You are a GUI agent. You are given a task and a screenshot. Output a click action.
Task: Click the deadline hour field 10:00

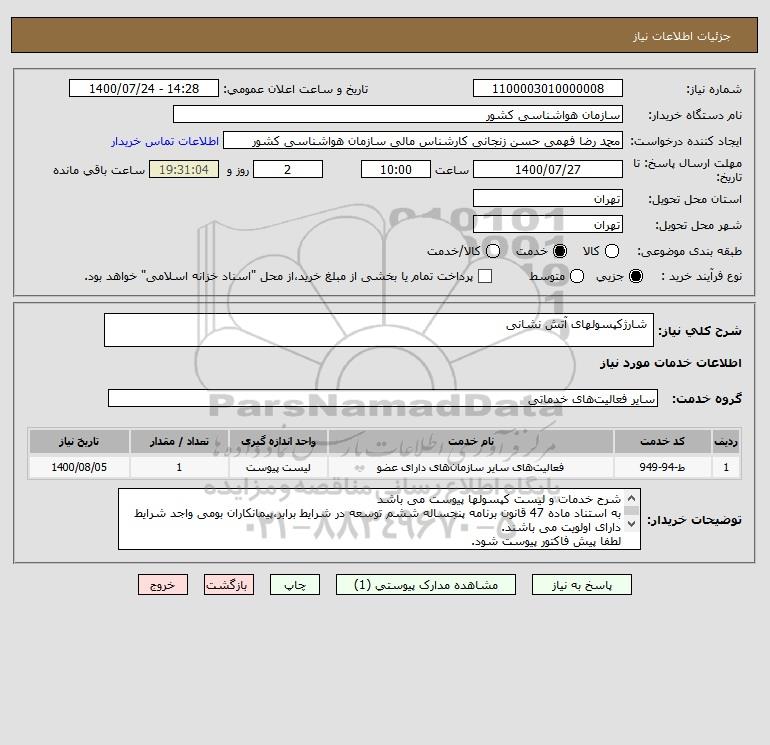click(x=396, y=169)
